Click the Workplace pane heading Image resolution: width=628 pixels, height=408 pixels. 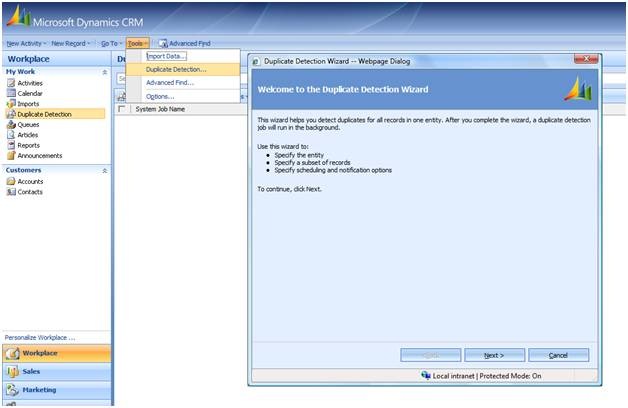[x=28, y=59]
